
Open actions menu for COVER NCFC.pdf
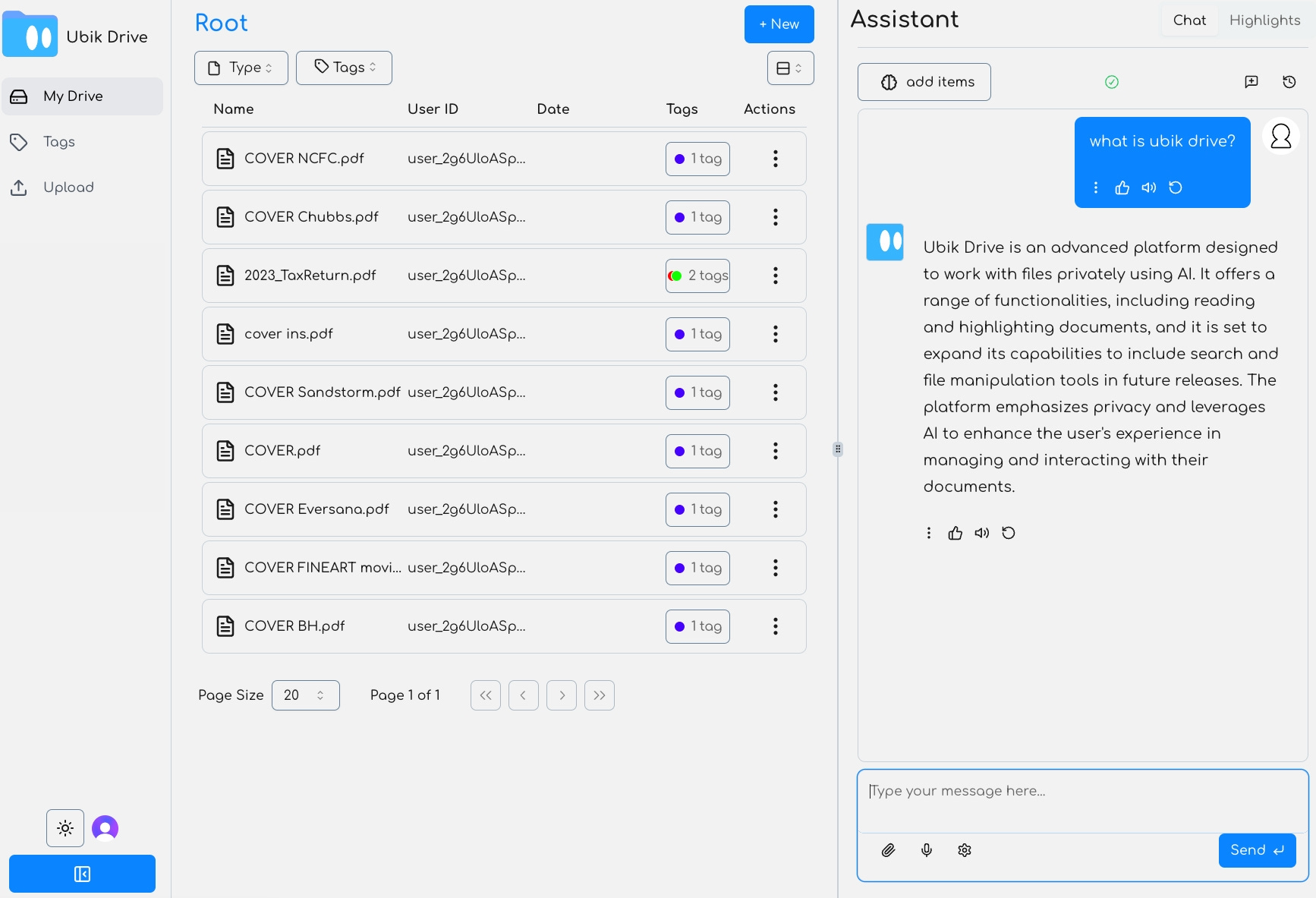[775, 159]
